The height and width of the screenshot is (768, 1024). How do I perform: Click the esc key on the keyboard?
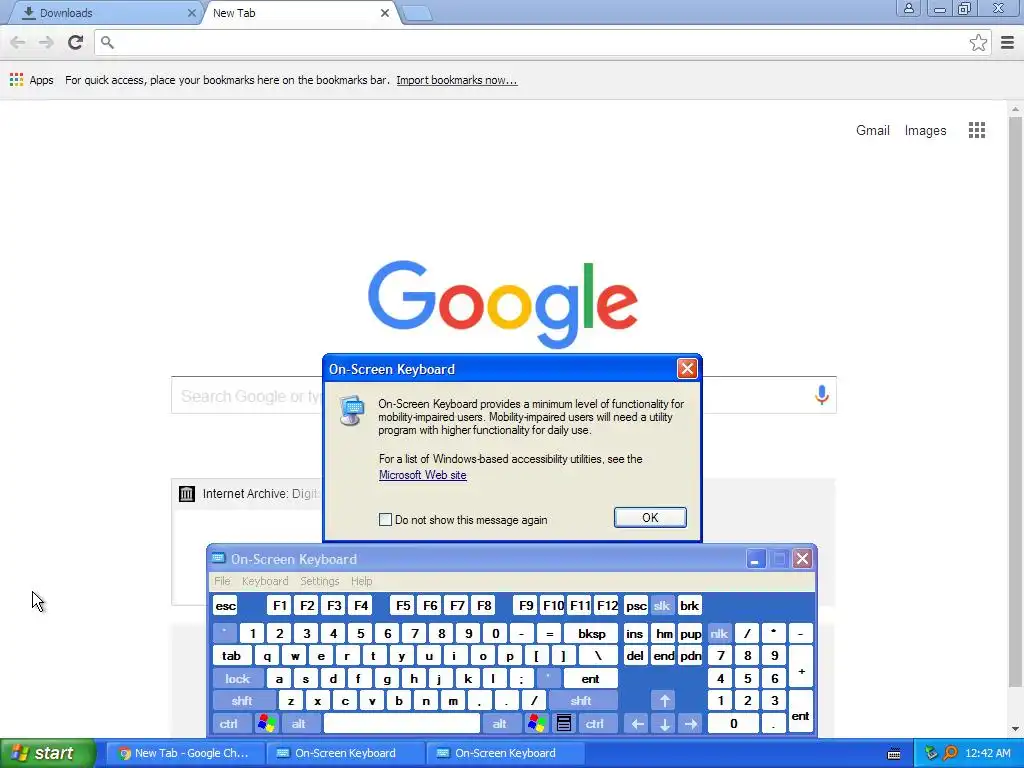[x=225, y=606]
